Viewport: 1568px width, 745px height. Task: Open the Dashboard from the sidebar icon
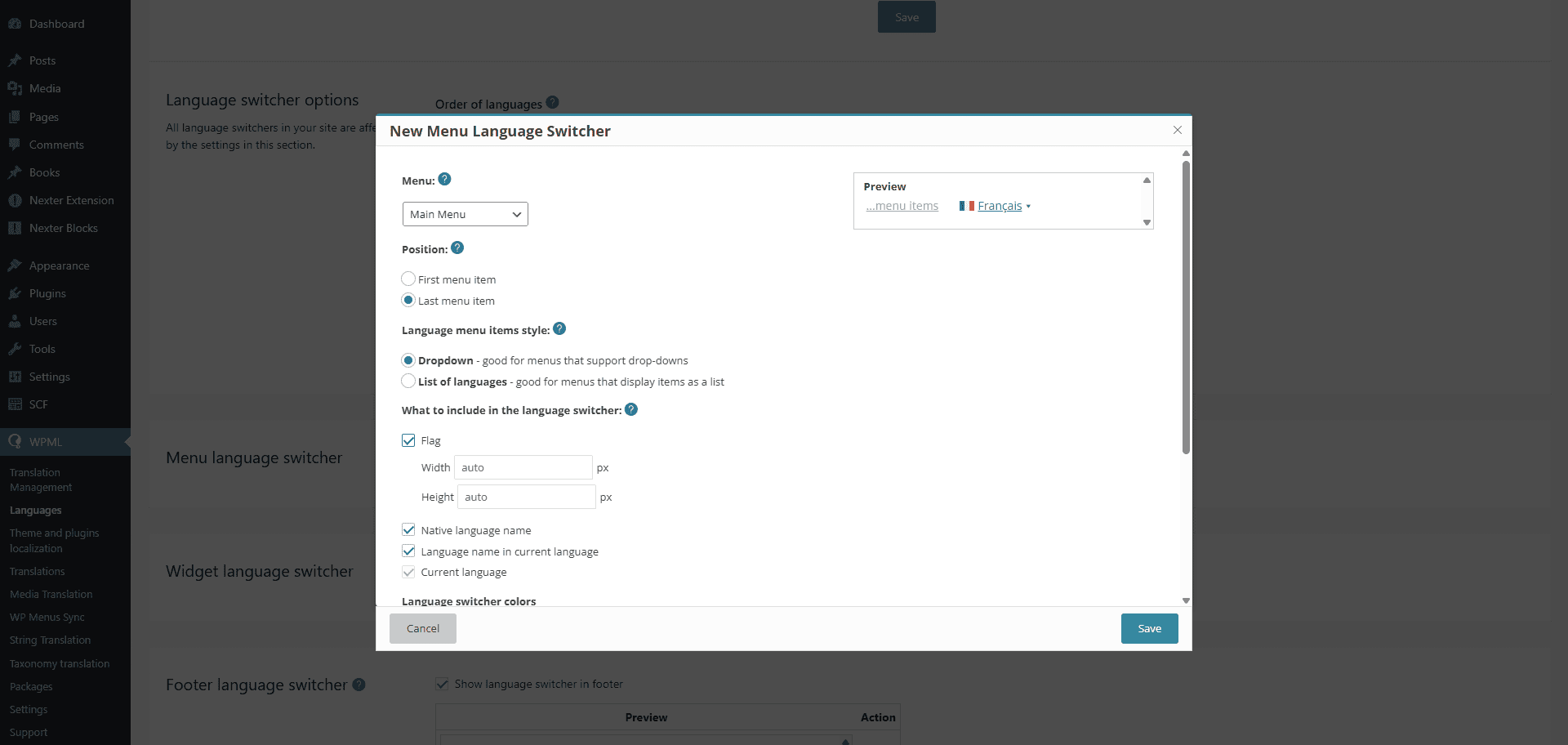click(x=14, y=24)
